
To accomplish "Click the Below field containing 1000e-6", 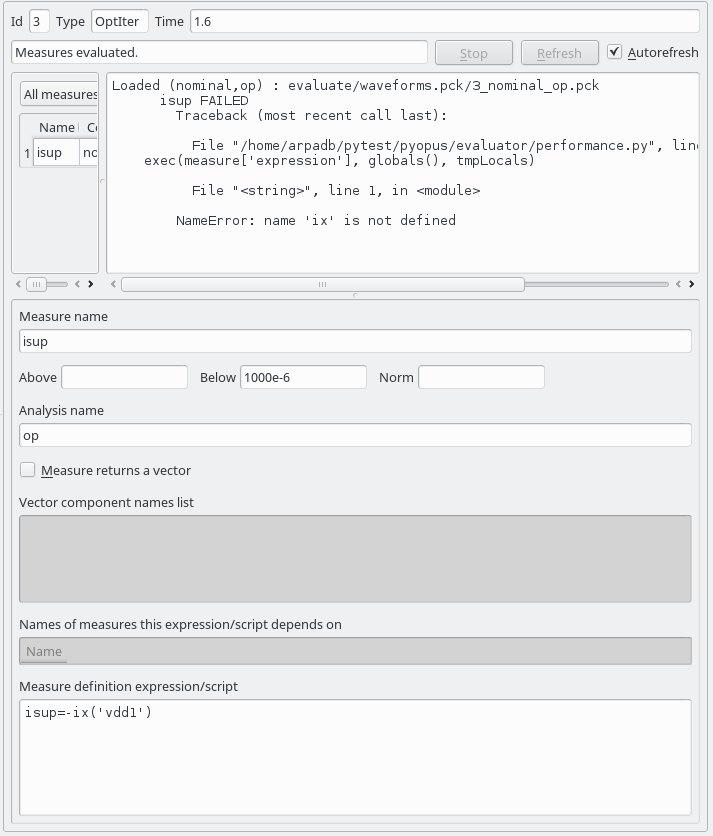I will [x=303, y=377].
